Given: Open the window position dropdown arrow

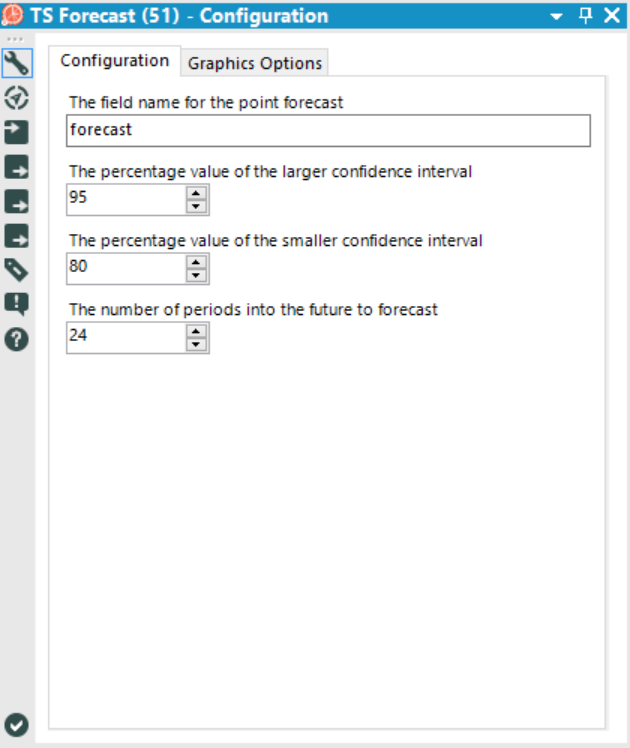Looking at the screenshot, I should 558,16.
